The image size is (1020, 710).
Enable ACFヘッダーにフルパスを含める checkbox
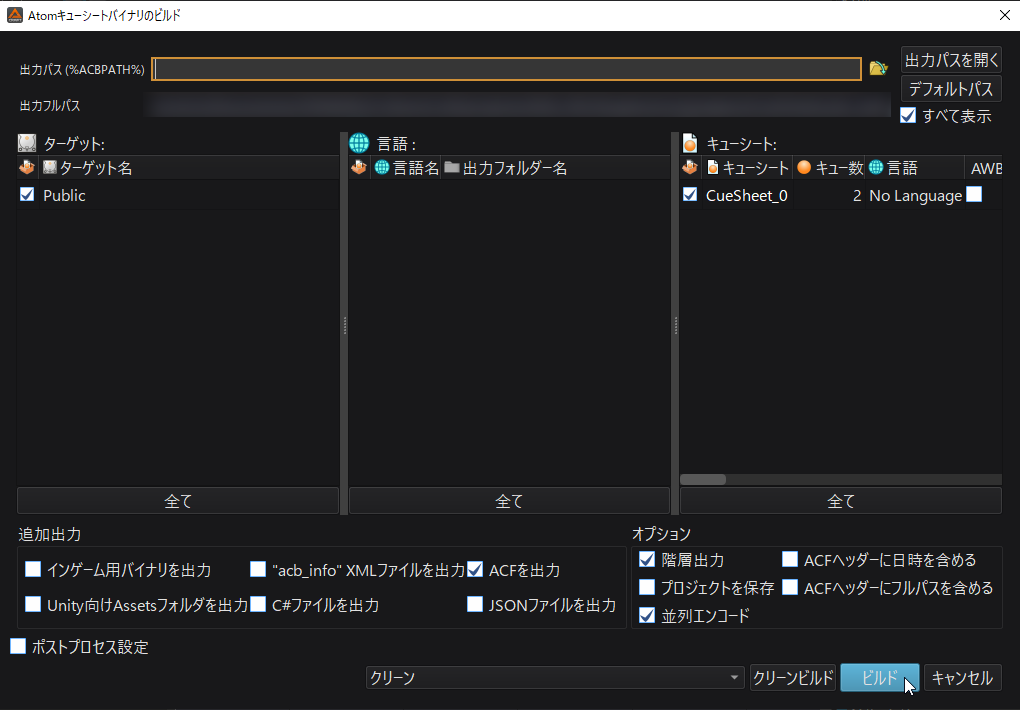point(790,588)
